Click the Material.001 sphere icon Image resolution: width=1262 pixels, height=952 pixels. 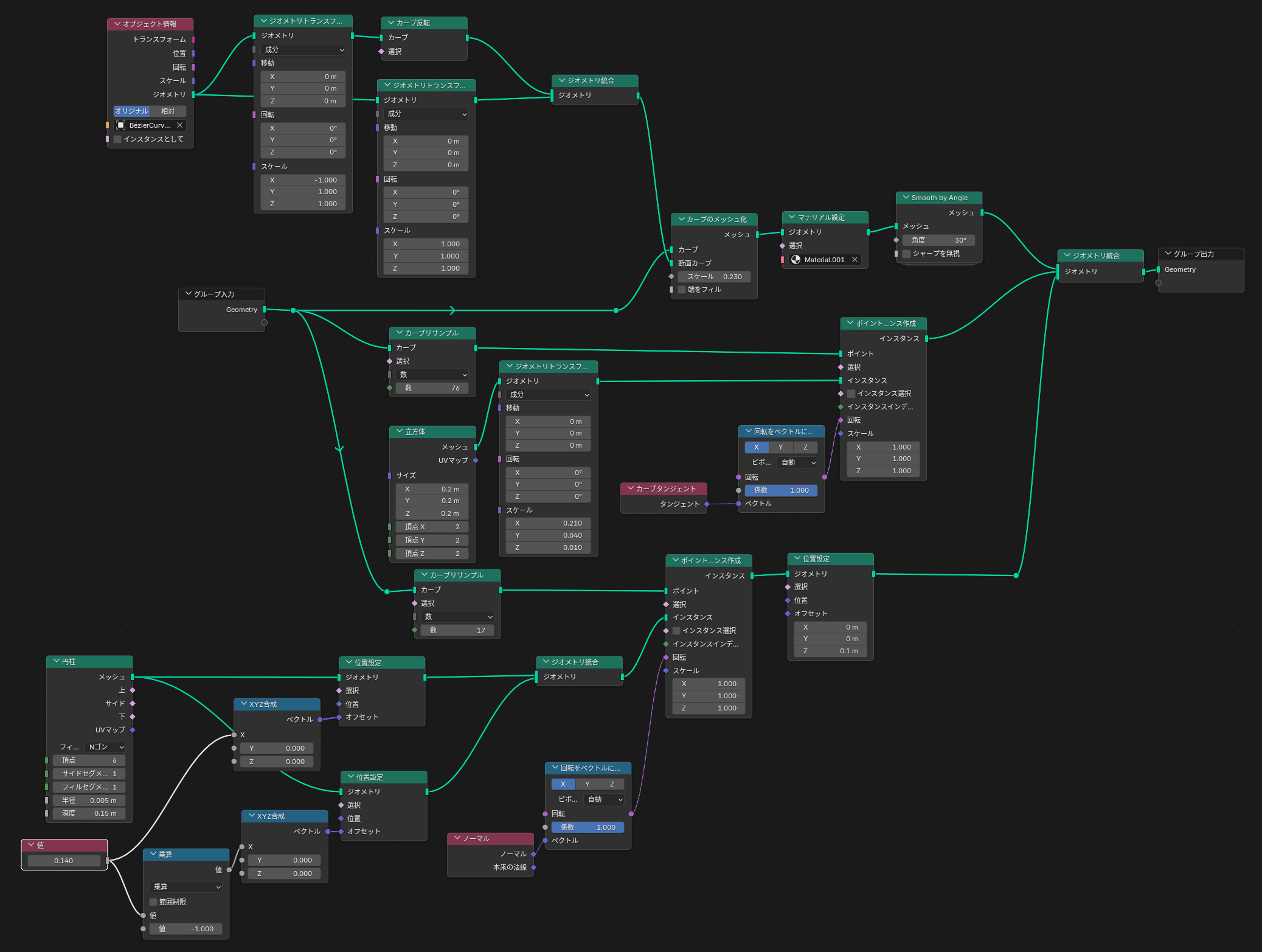(x=796, y=260)
